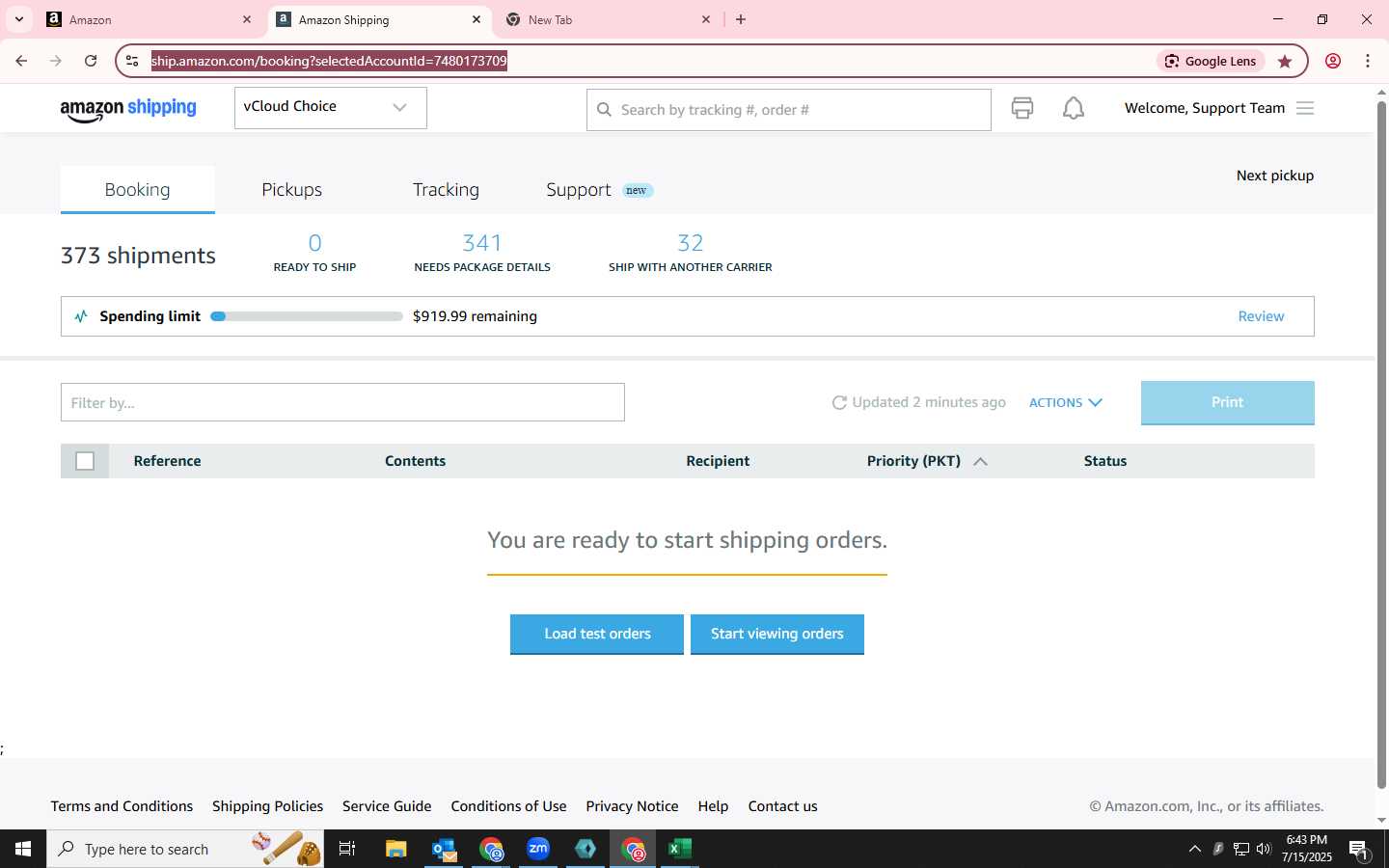Click the Next pickup label
Screen dimensions: 1389x868
(1275, 176)
